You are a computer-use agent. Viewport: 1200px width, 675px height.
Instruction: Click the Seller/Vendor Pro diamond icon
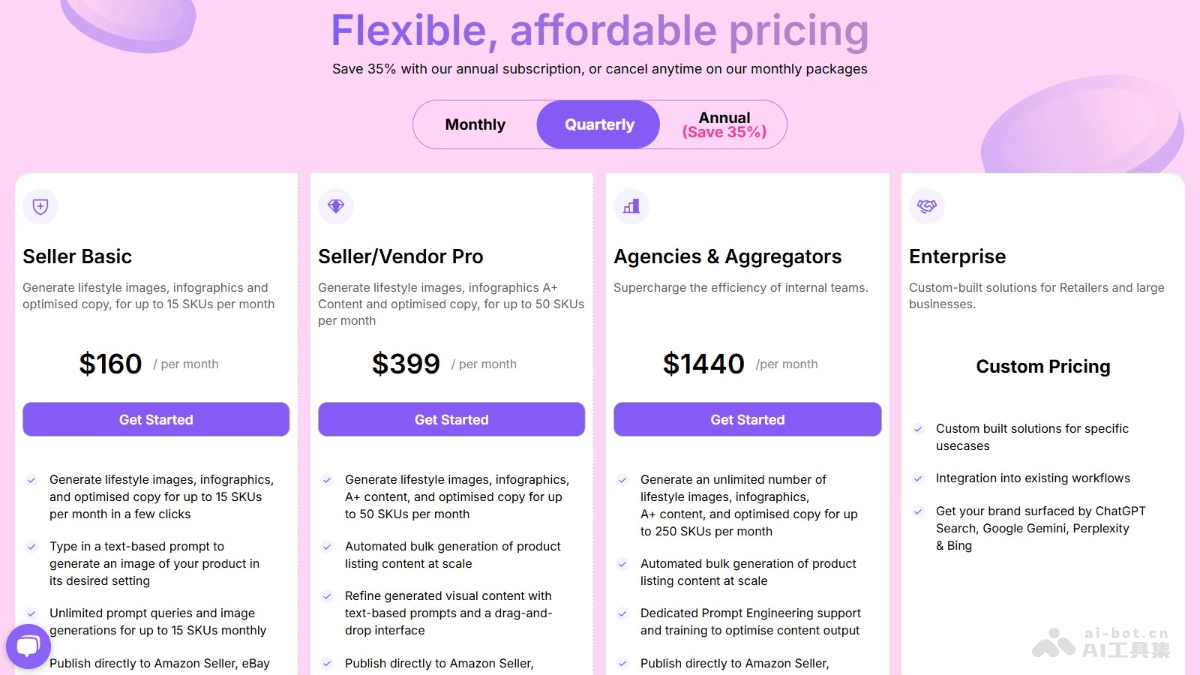pos(335,206)
